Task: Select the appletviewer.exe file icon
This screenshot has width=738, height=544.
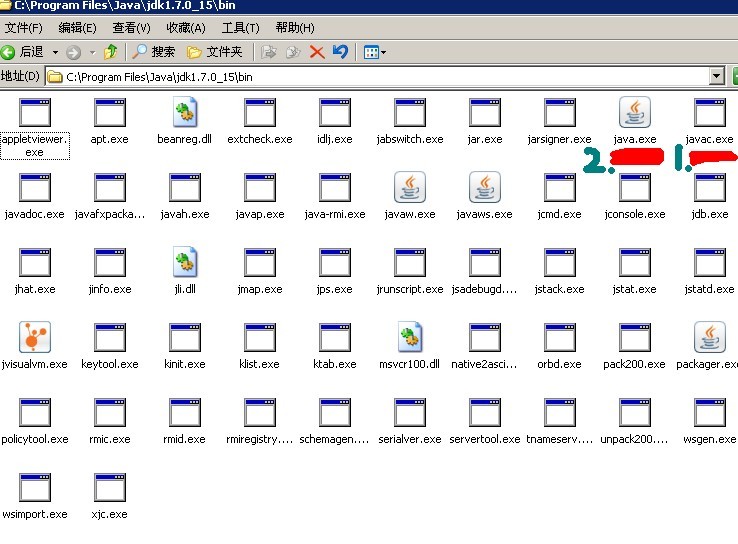Action: click(x=34, y=112)
